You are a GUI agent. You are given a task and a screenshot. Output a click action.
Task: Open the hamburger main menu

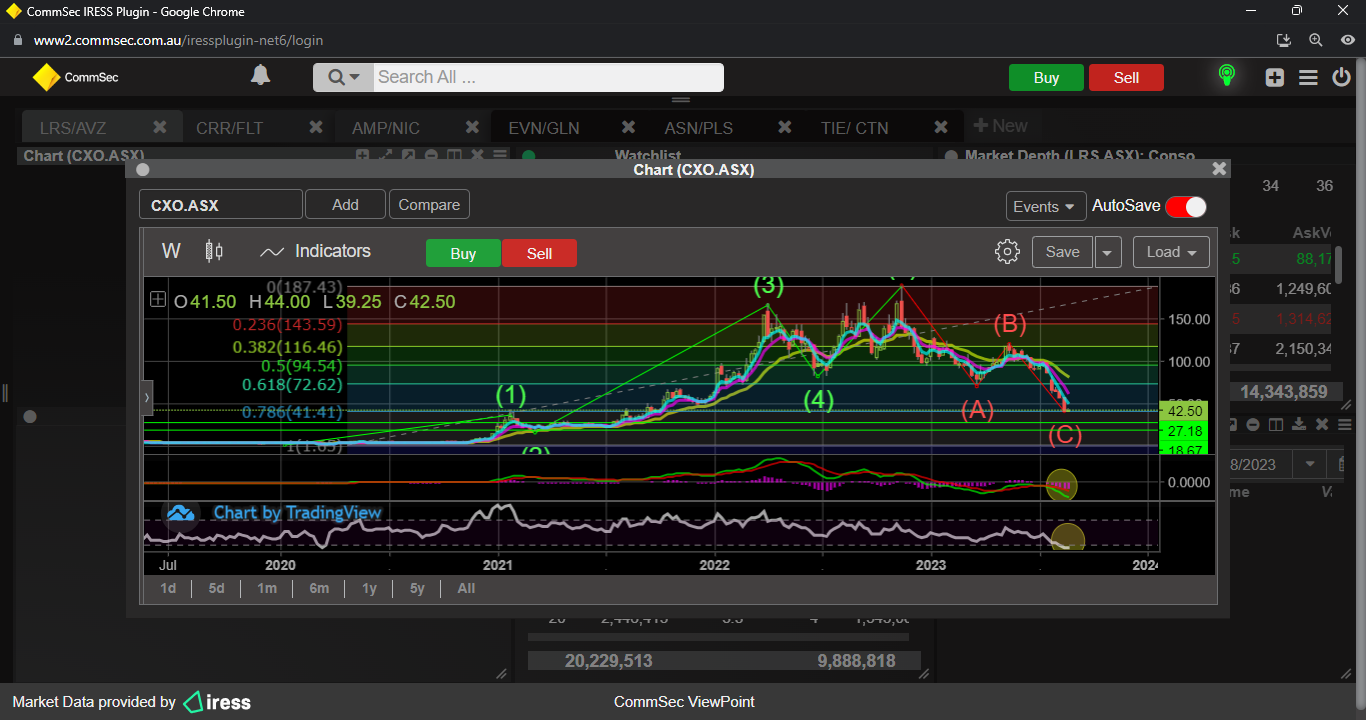[x=1308, y=77]
